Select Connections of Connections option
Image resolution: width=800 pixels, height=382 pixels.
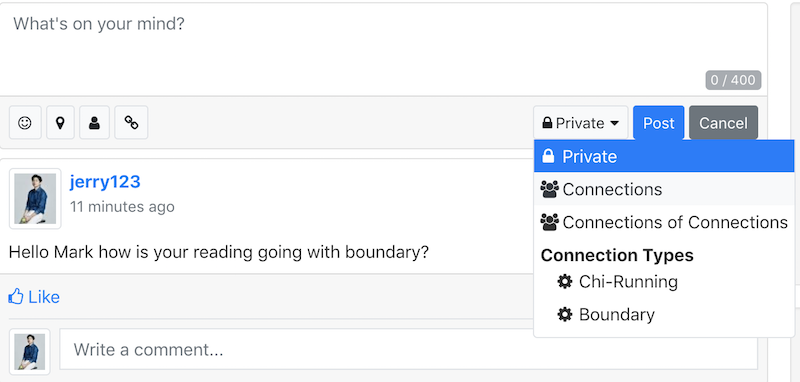664,222
